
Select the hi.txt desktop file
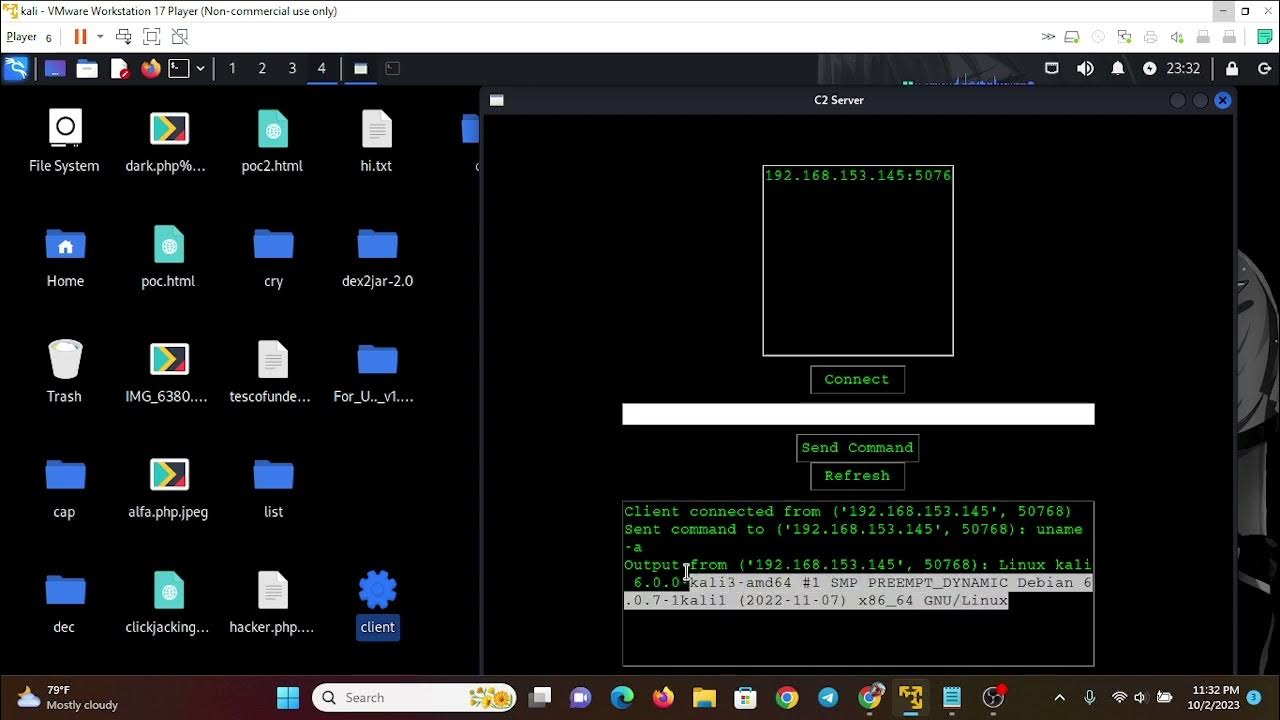376,141
